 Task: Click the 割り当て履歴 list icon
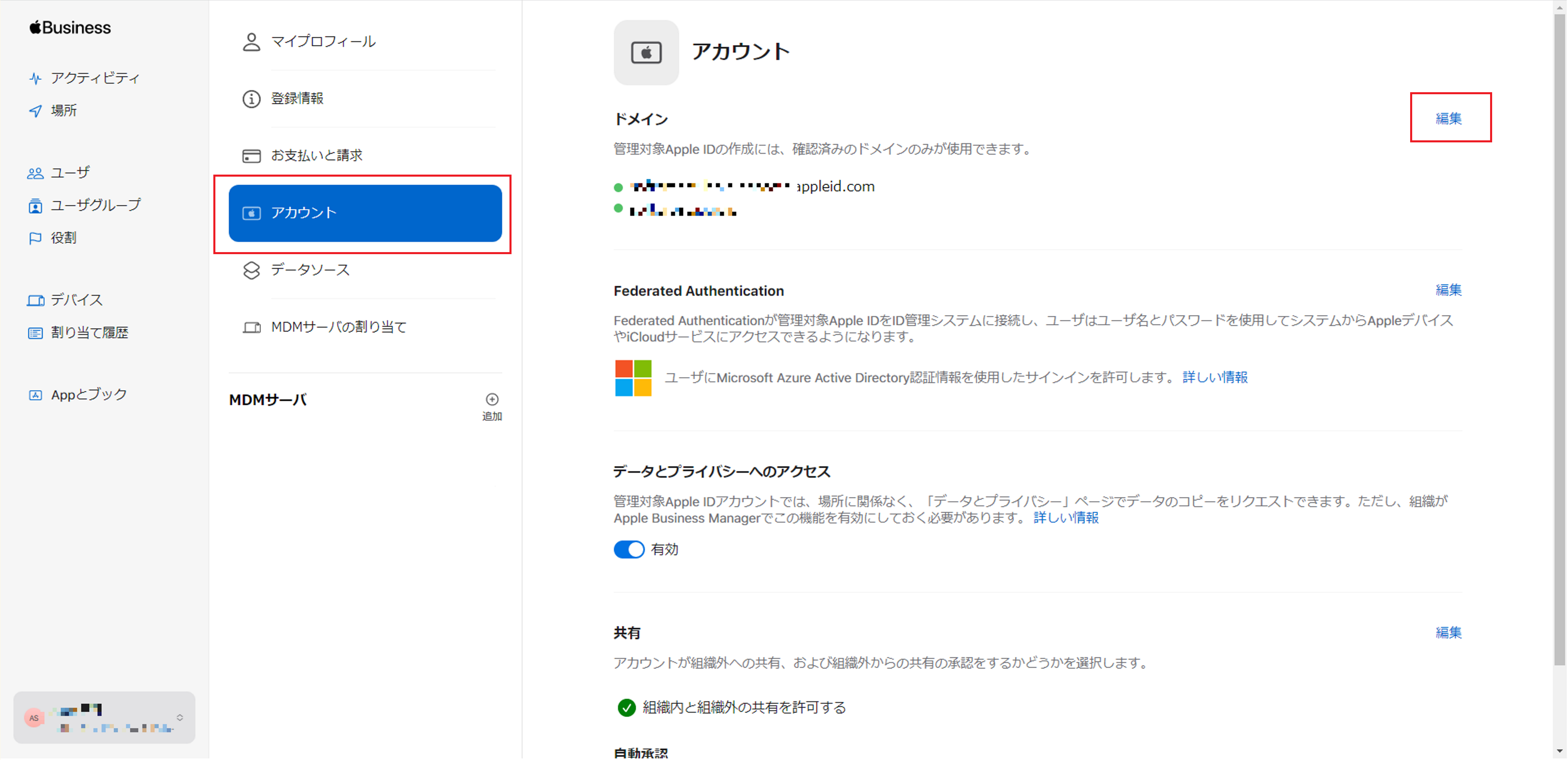[35, 333]
